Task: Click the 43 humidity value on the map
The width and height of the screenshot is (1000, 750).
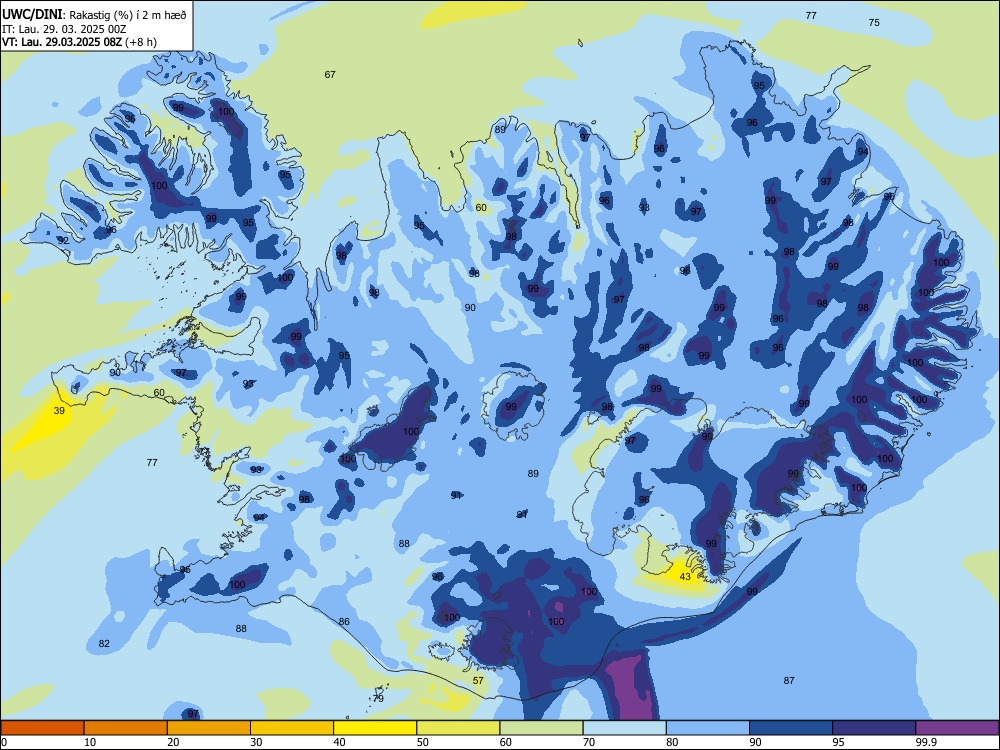Action: click(685, 577)
